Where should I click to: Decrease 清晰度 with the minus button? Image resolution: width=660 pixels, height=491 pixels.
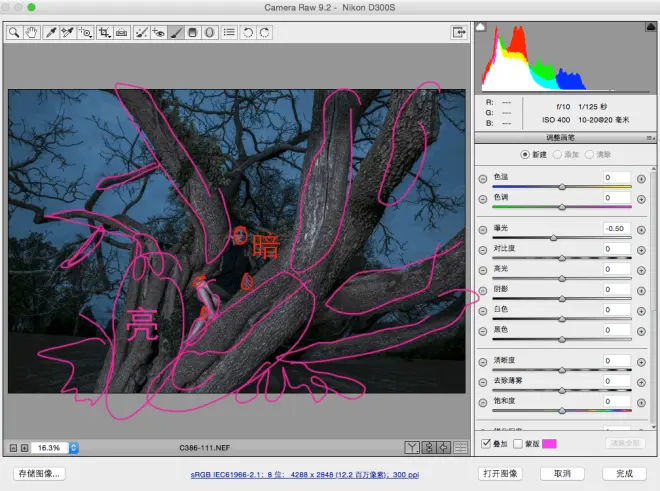(483, 362)
